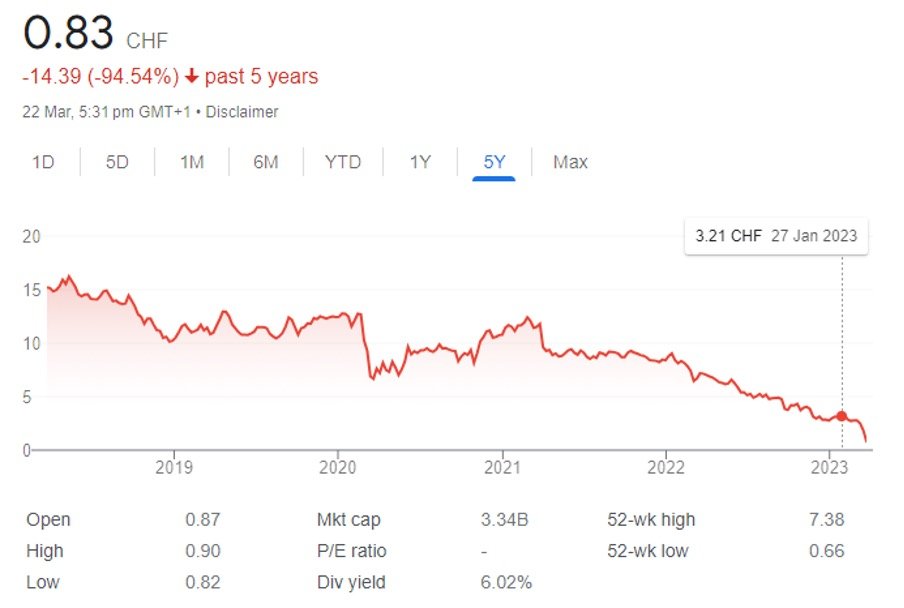This screenshot has height=608, width=904.
Task: Click the Open price value 0.87
Action: pos(202,520)
